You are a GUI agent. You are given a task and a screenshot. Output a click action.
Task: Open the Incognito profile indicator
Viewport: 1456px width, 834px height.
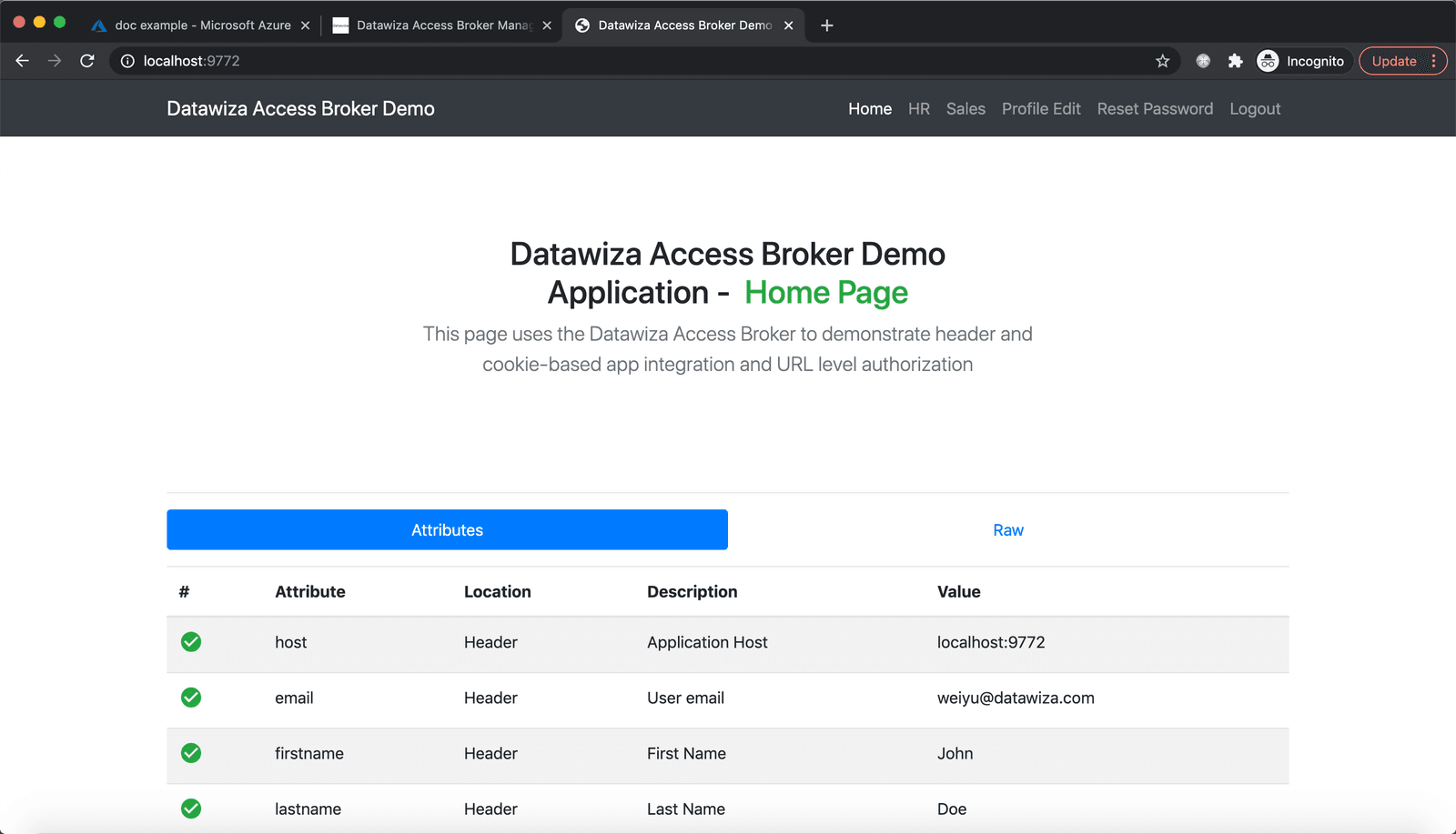tap(1301, 61)
